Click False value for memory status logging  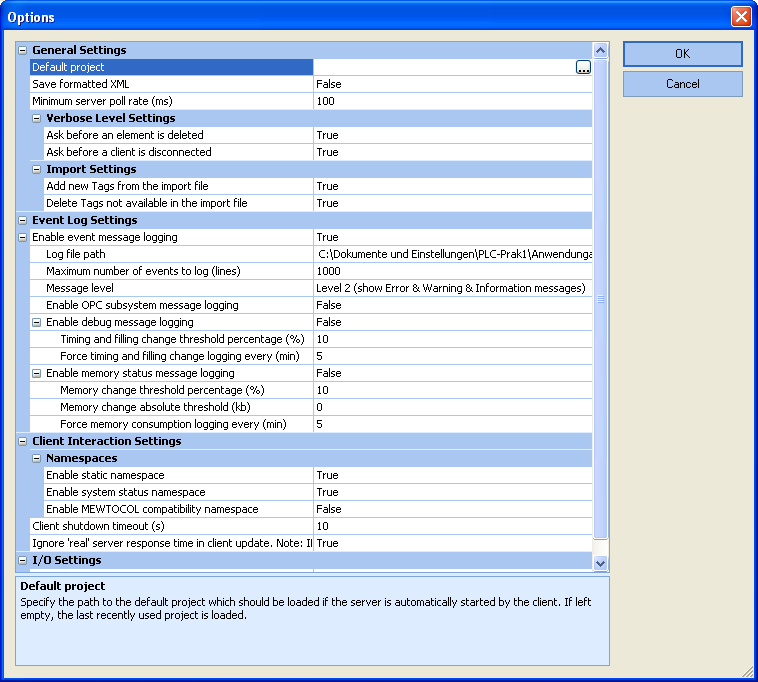point(329,373)
